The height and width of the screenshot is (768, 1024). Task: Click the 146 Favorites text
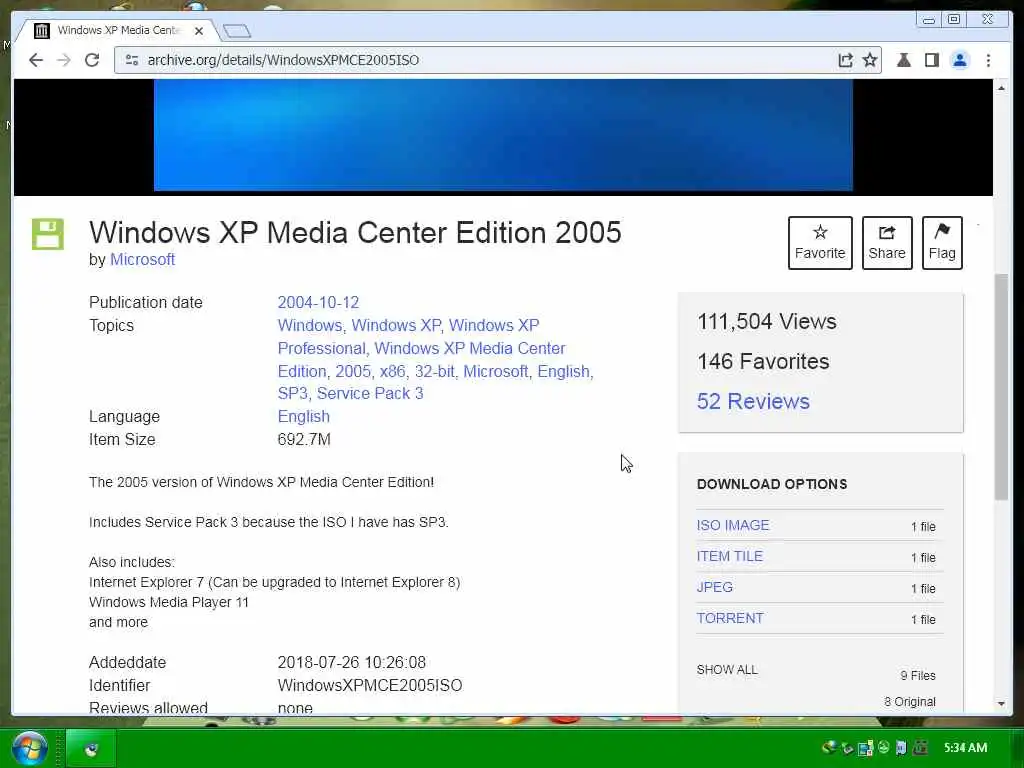coord(763,361)
